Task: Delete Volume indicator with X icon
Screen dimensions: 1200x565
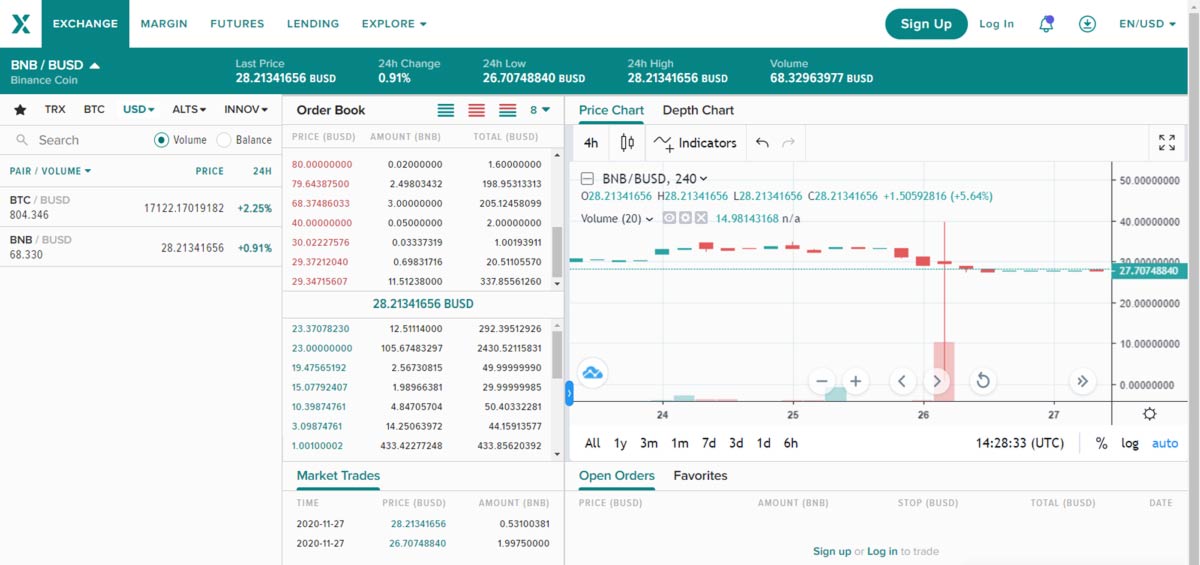Action: click(x=701, y=218)
